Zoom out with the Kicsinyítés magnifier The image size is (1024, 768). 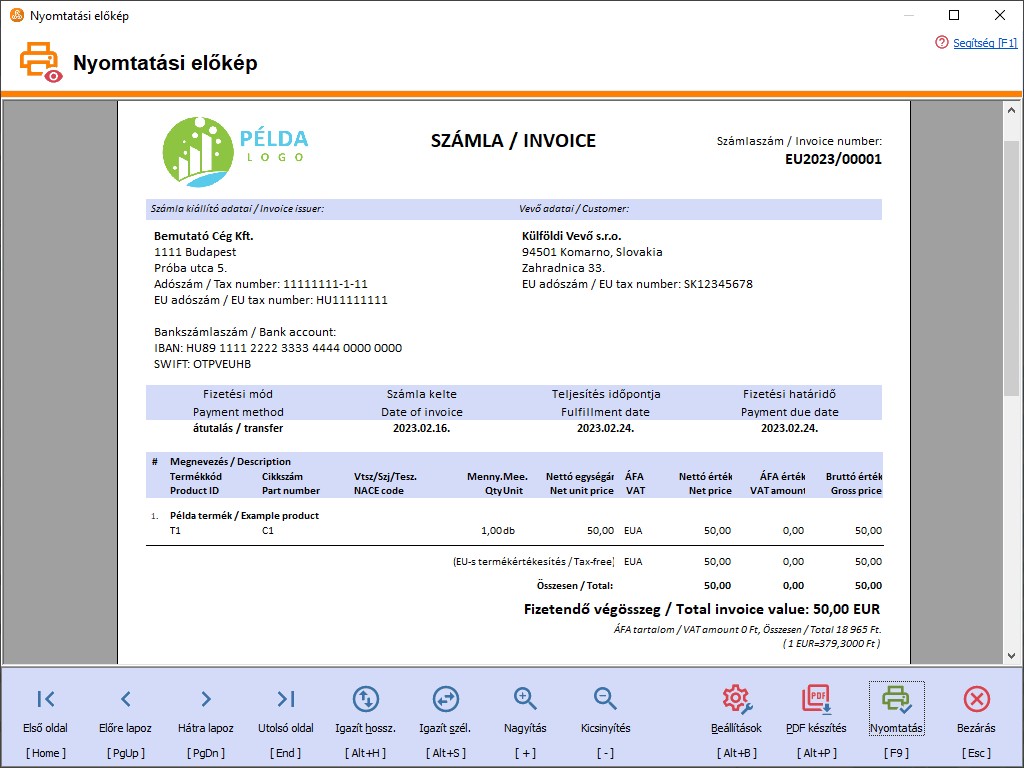[604, 710]
